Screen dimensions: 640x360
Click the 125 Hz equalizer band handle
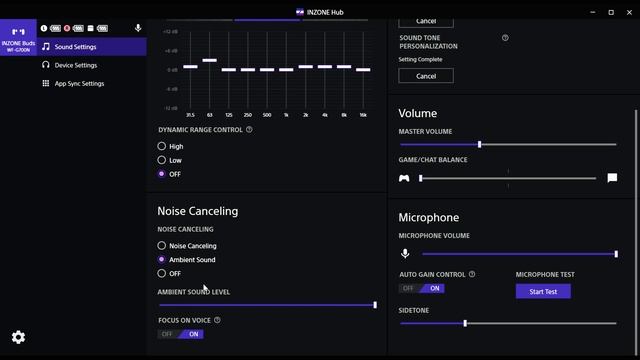pyautogui.click(x=229, y=70)
